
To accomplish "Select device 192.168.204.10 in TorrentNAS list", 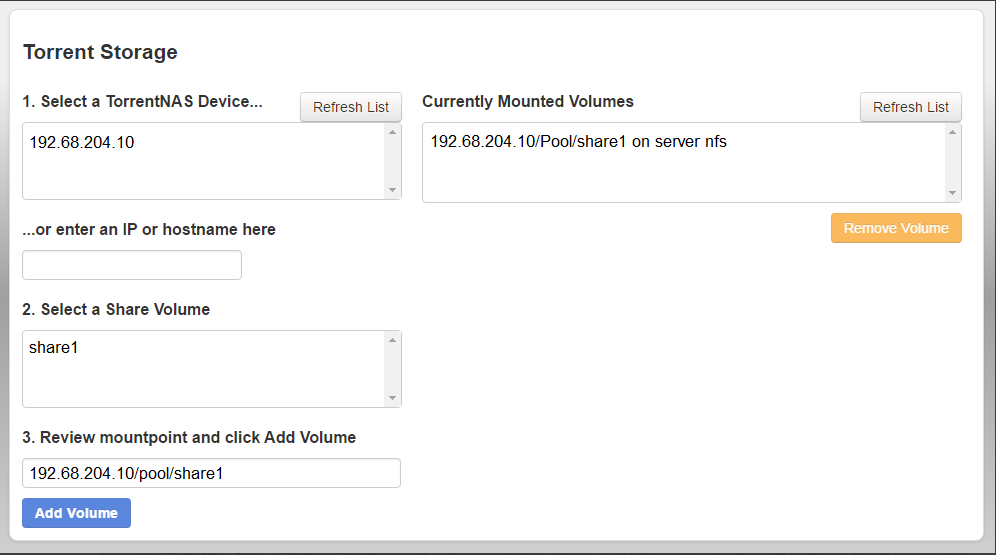I will pos(82,143).
